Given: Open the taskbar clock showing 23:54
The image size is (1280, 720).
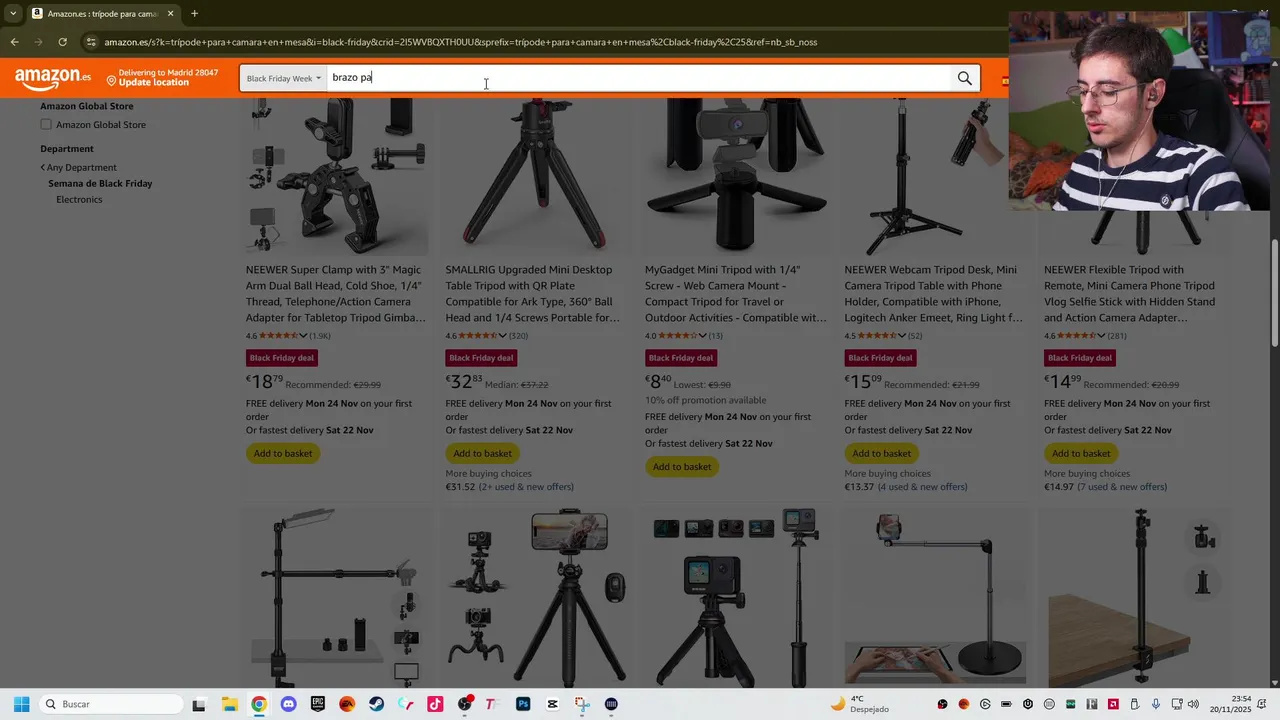Looking at the screenshot, I should tap(1230, 704).
